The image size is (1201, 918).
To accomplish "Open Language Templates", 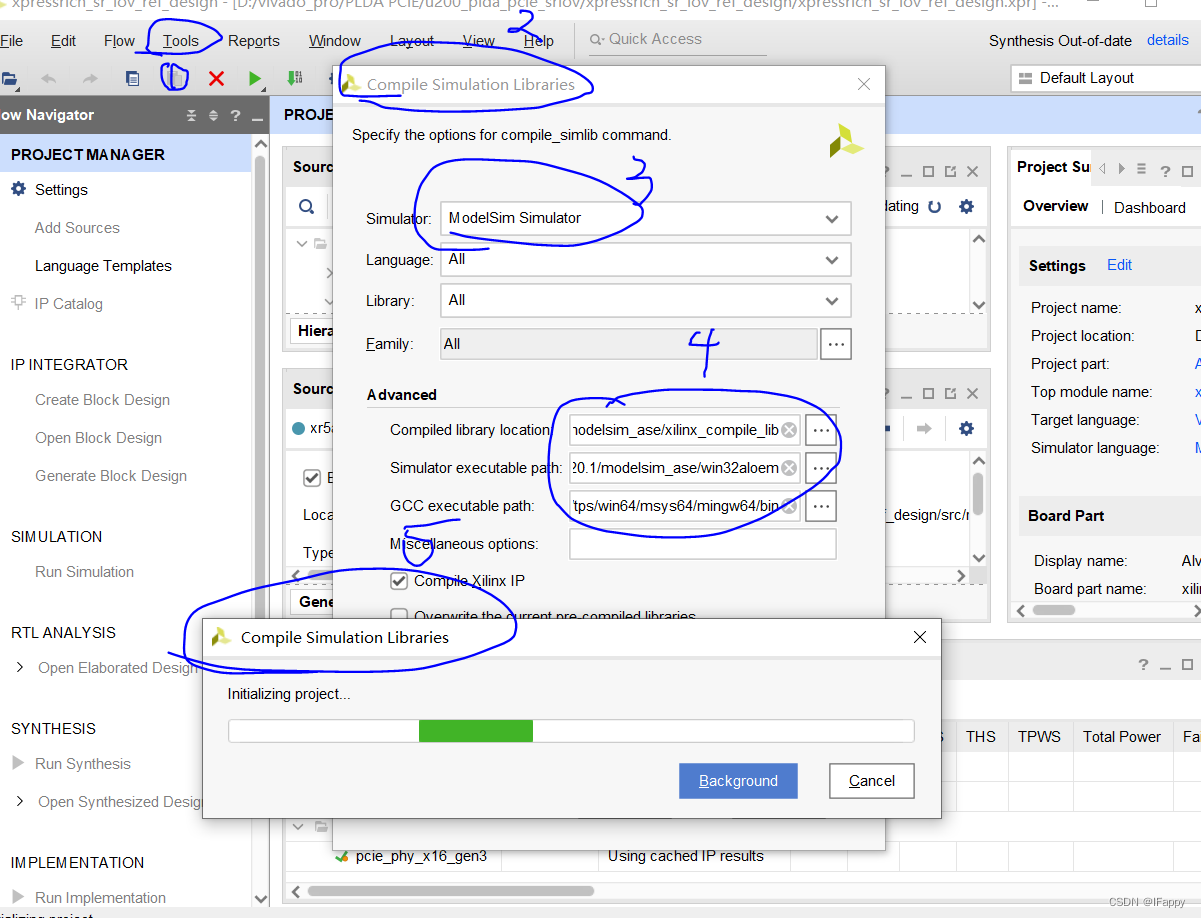I will [103, 266].
